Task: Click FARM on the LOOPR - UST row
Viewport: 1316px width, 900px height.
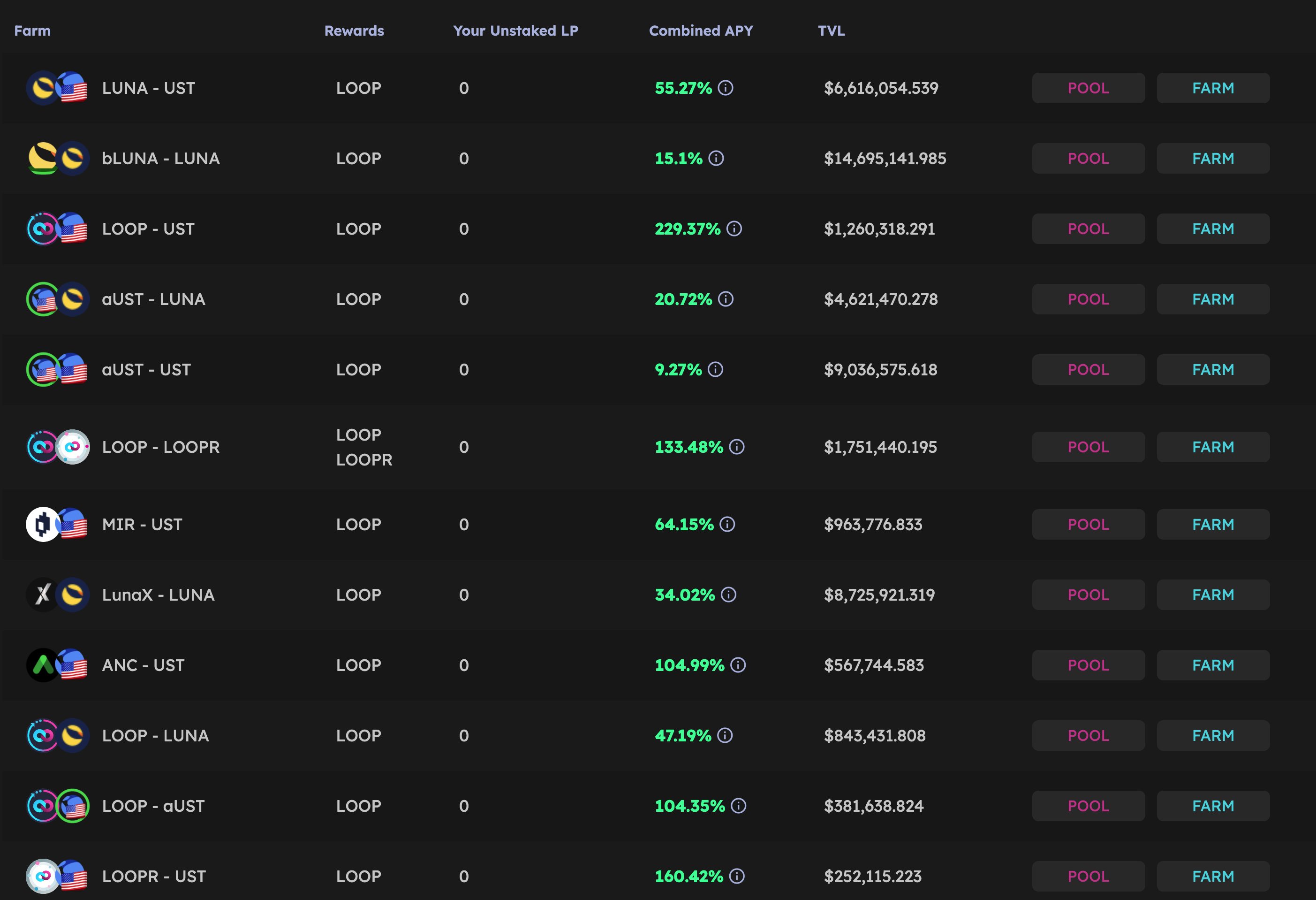Action: [x=1213, y=876]
